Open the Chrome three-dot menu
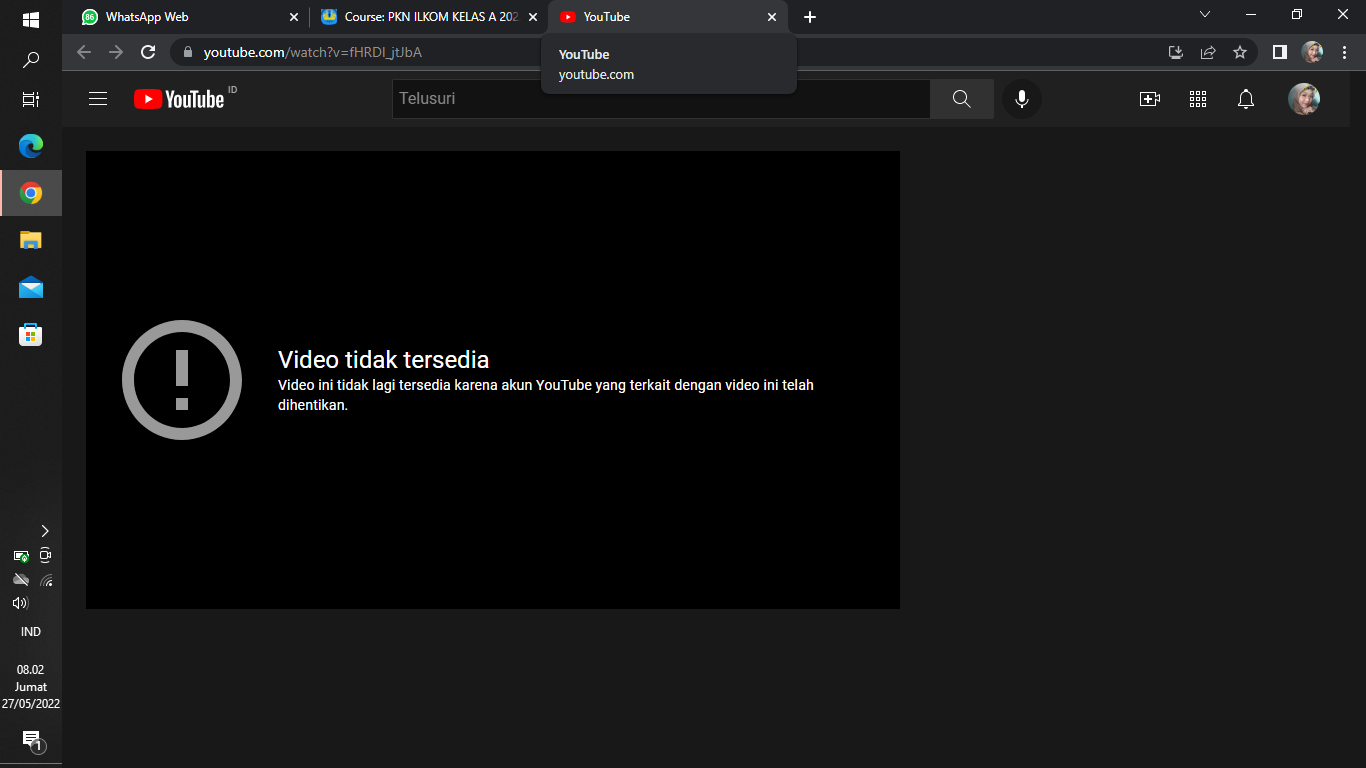This screenshot has height=768, width=1366. click(x=1344, y=52)
